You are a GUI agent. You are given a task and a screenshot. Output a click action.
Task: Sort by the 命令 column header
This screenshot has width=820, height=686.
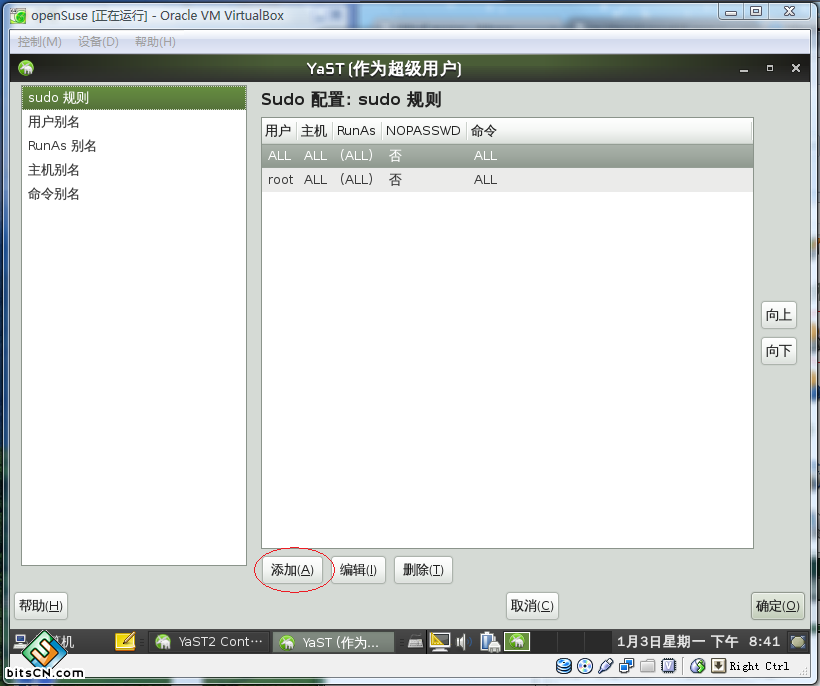(609, 131)
